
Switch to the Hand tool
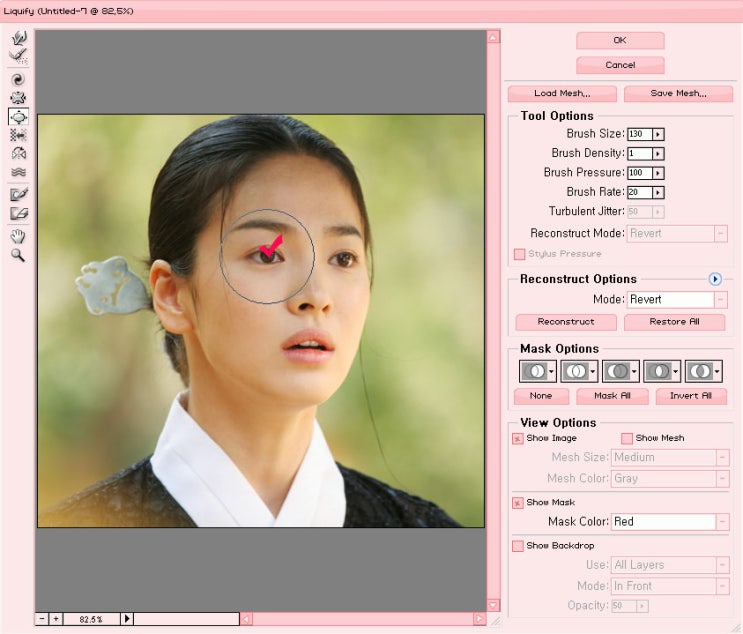pyautogui.click(x=18, y=235)
